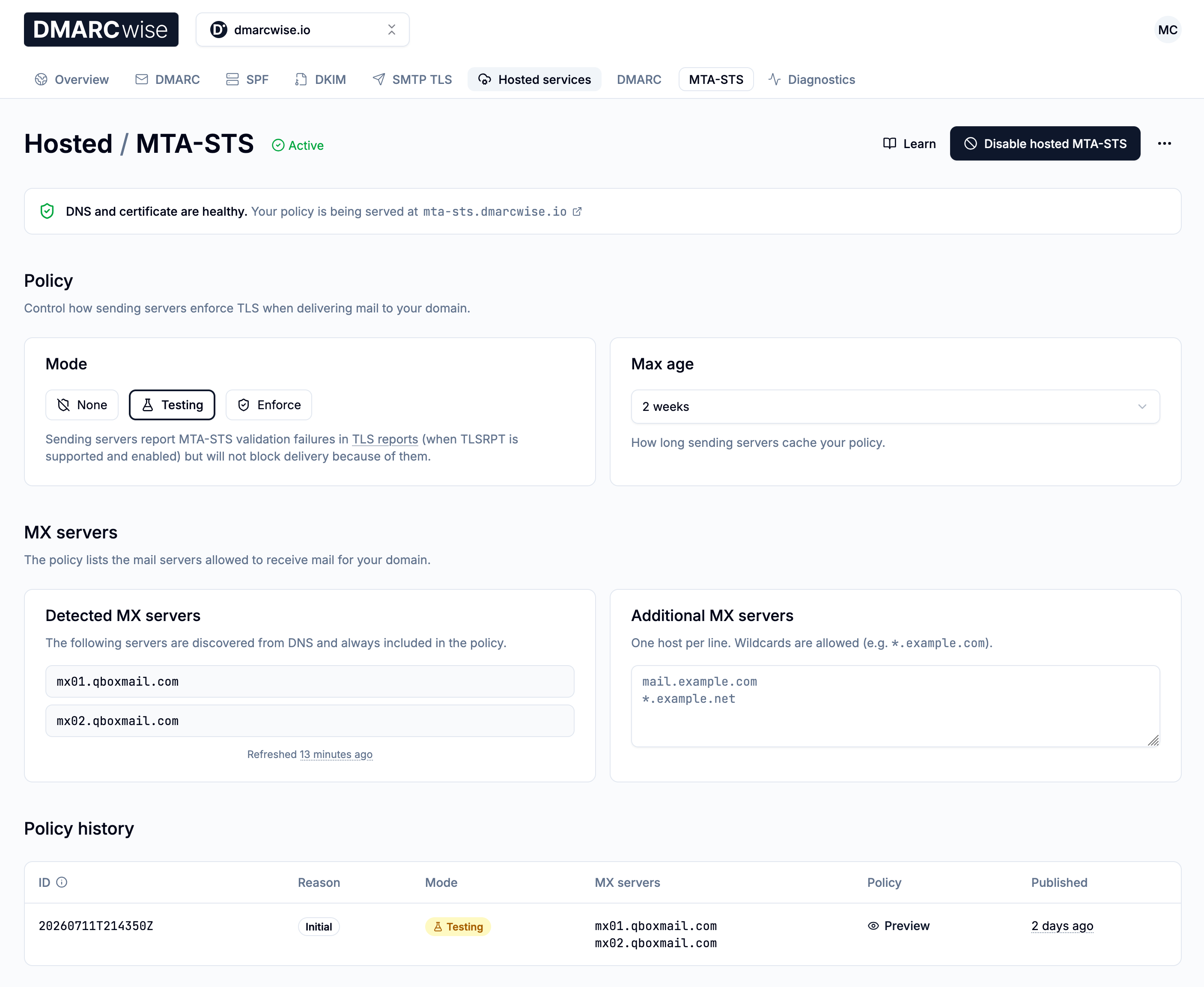Image resolution: width=1204 pixels, height=987 pixels.
Task: Click Disable hosted MTA-STS button
Action: 1045,143
